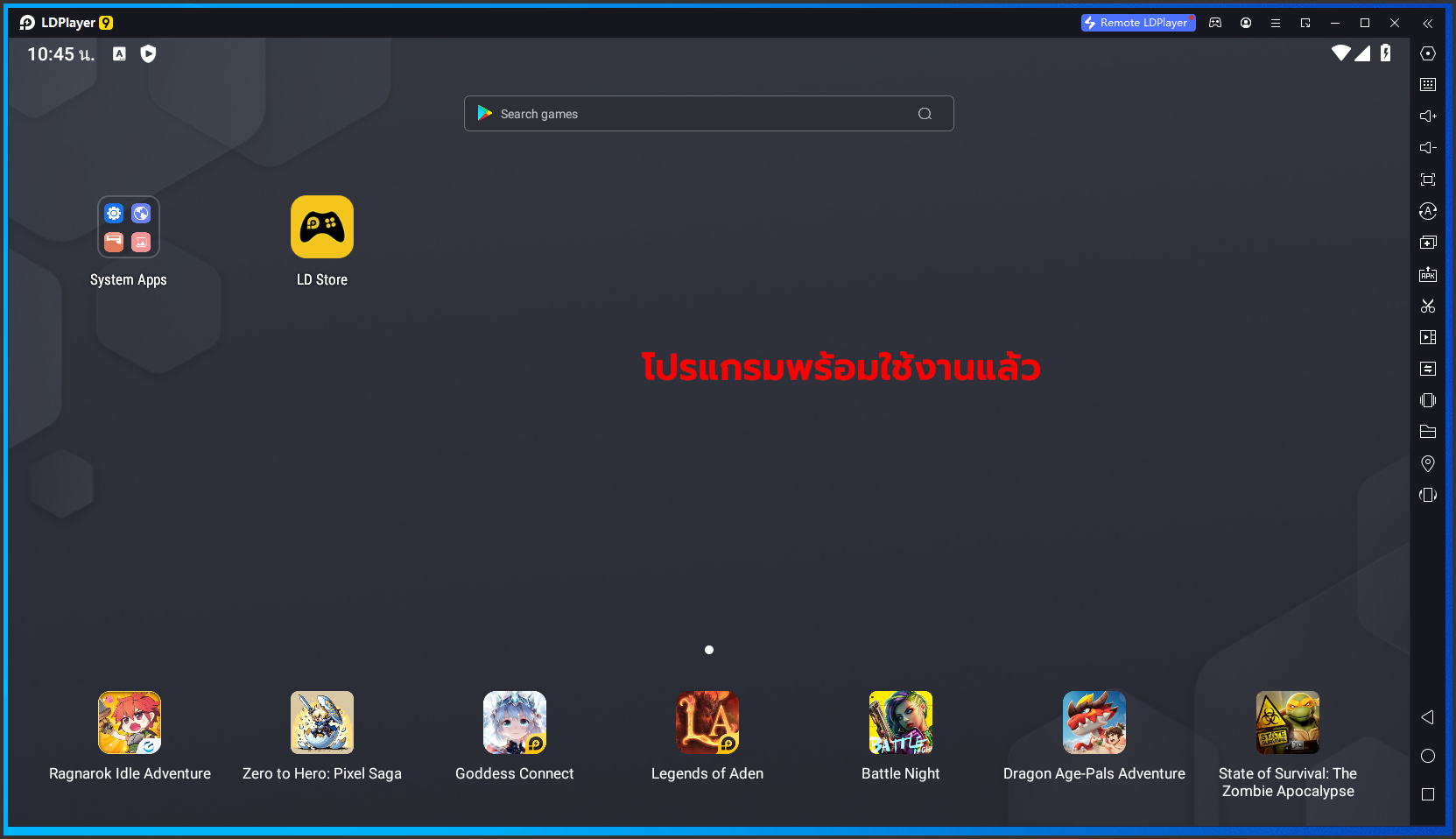
Task: Open the game center gamepad menu
Action: tap(1214, 23)
